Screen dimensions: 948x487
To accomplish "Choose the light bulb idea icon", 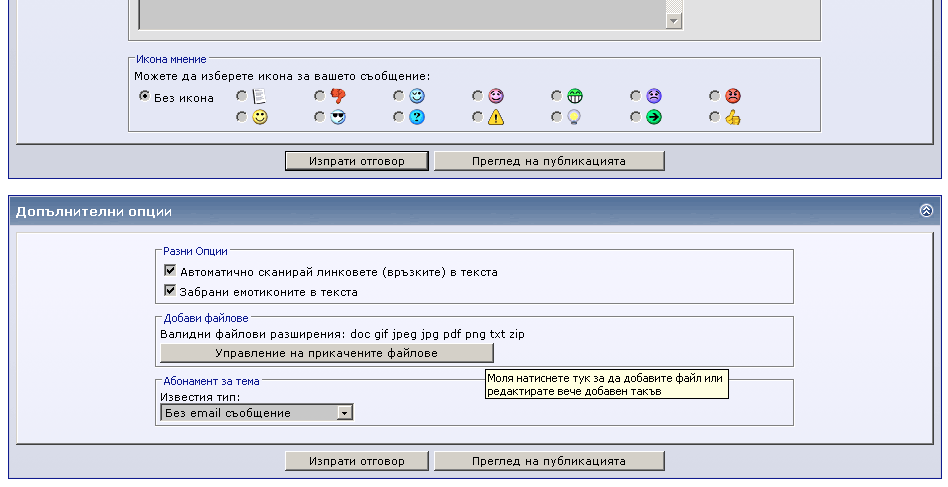I will [x=556, y=117].
